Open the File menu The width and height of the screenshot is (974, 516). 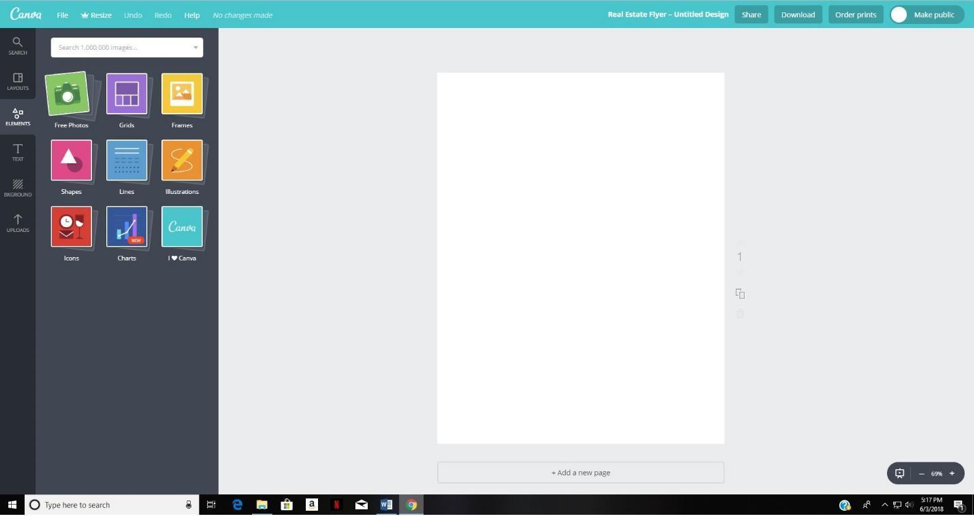coord(62,15)
